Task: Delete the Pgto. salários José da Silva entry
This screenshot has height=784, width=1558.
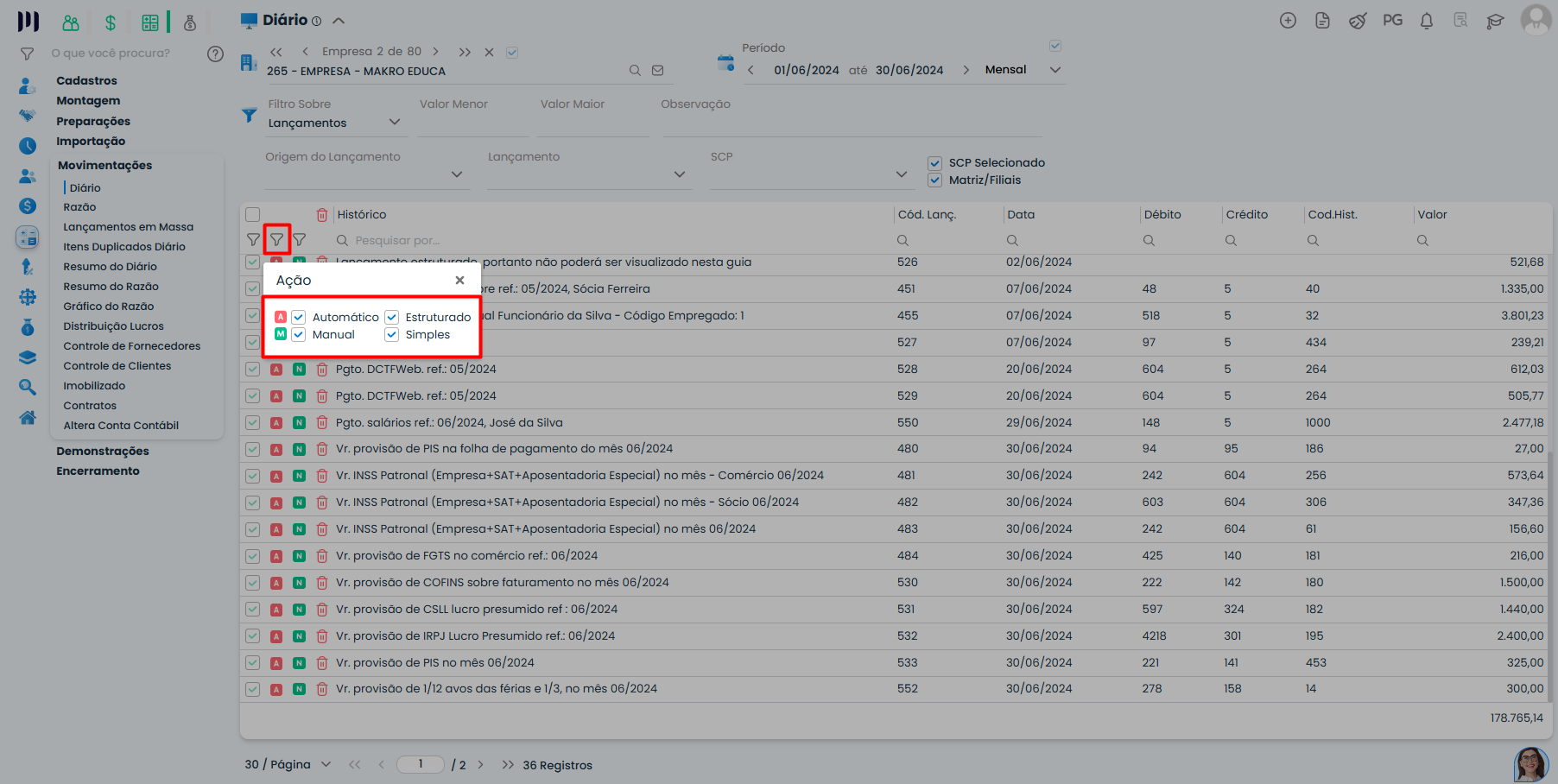Action: 321,423
